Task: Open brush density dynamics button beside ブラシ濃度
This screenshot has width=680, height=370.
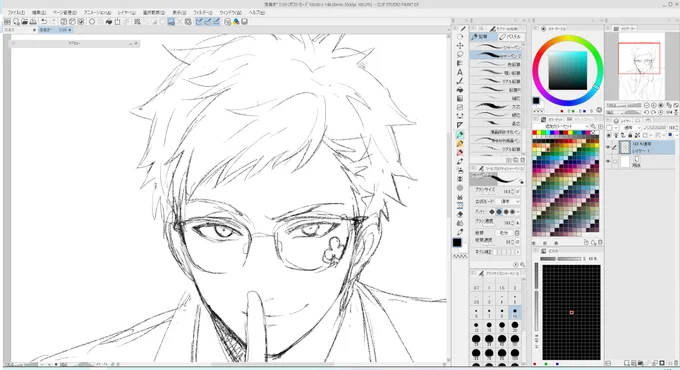Action: click(x=518, y=223)
